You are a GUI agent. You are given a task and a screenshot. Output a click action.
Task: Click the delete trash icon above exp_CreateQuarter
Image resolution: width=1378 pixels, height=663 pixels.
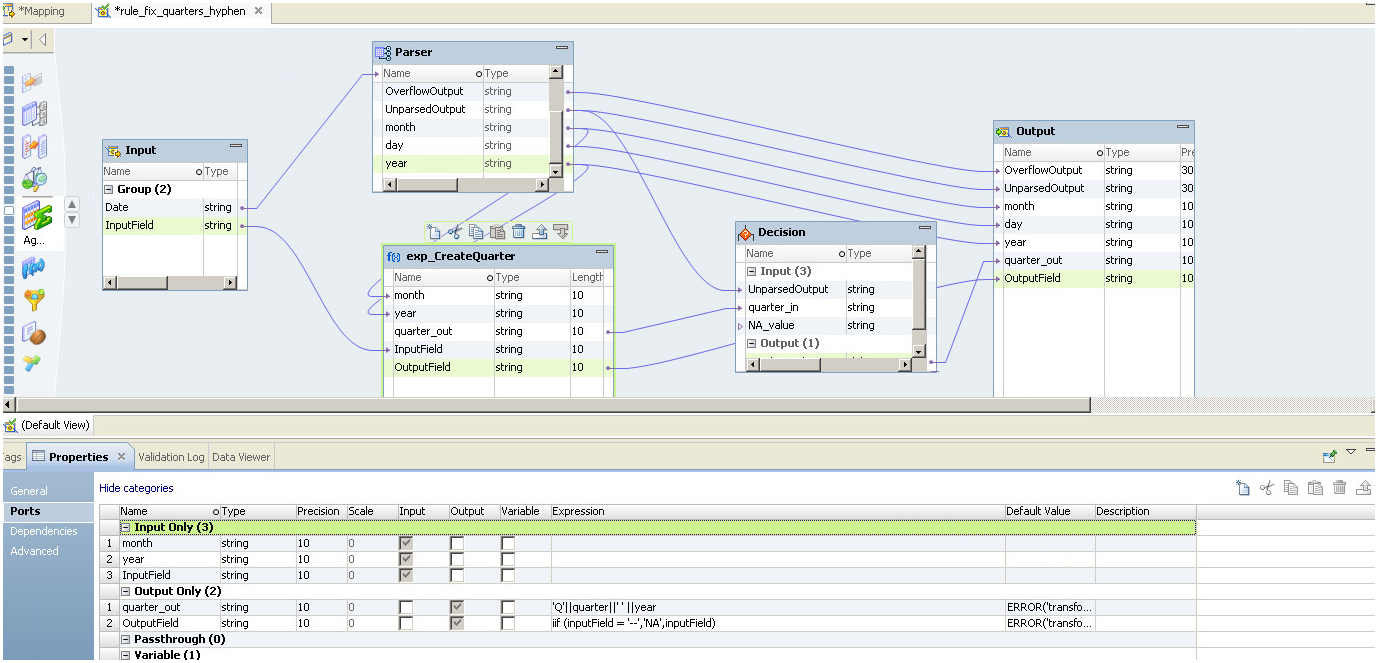point(518,232)
